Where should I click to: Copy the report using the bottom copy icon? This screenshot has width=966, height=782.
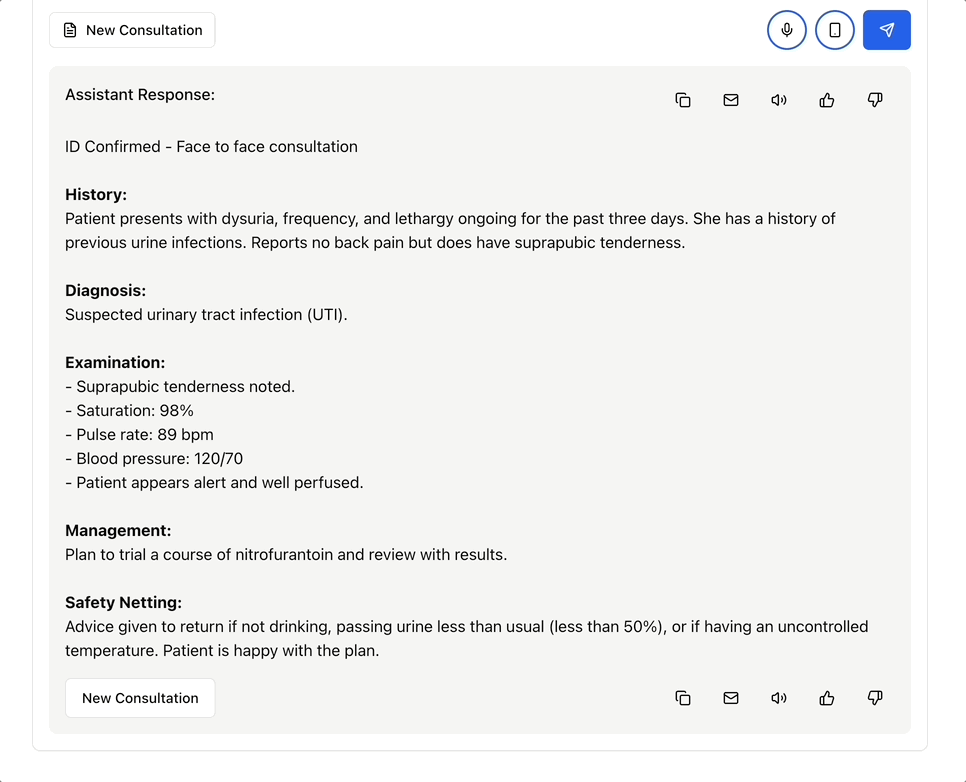pos(683,698)
